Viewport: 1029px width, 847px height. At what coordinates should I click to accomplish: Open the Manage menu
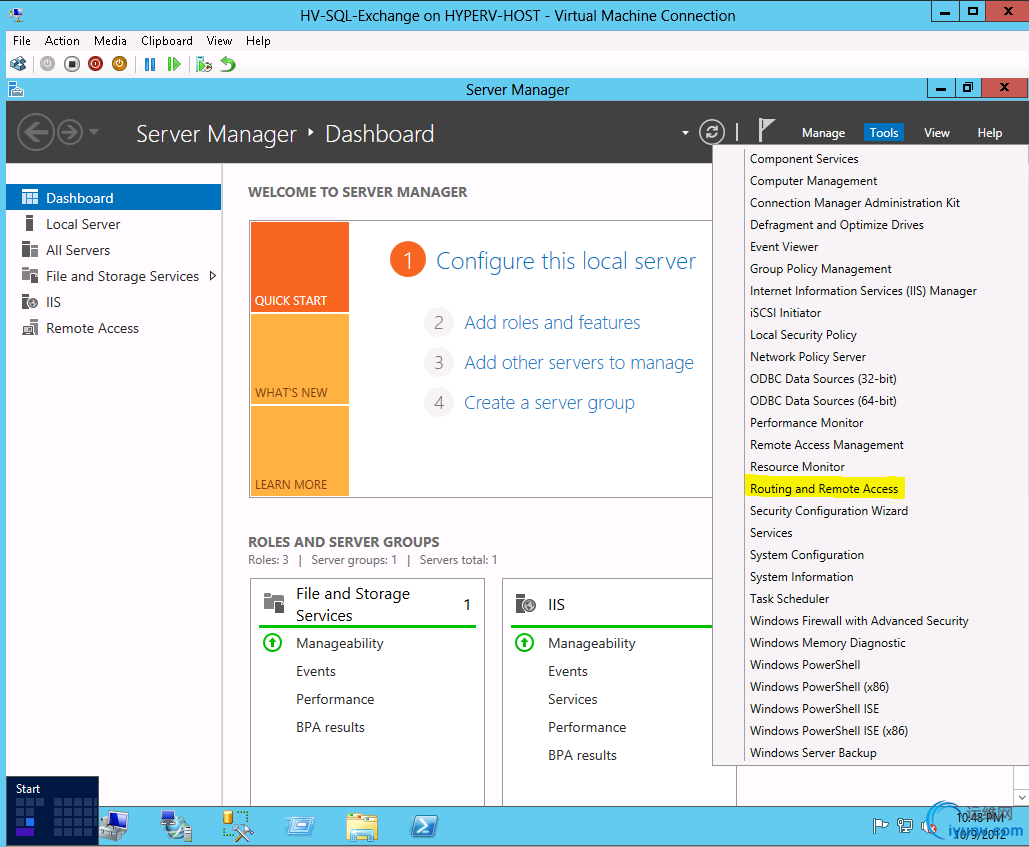(823, 133)
